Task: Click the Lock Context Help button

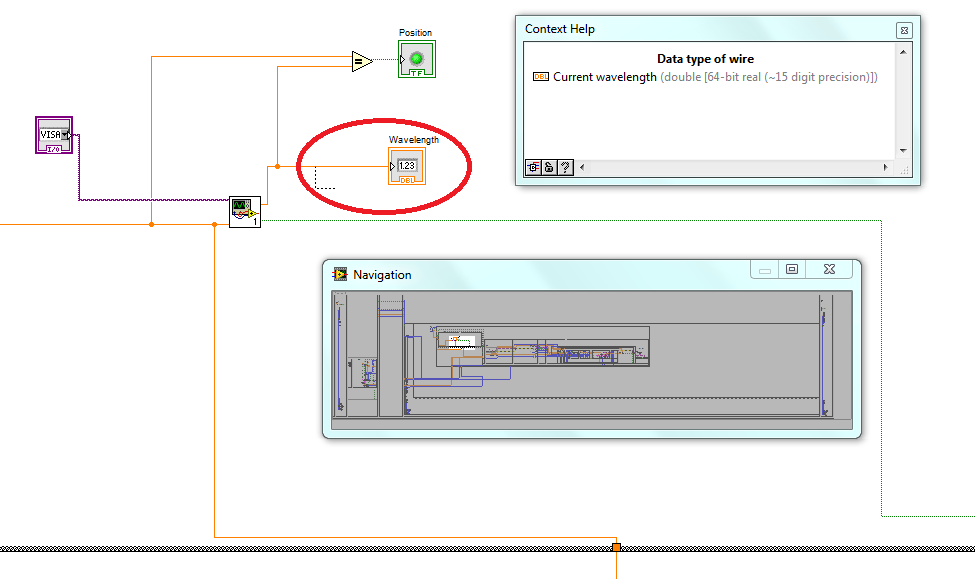Action: (549, 167)
